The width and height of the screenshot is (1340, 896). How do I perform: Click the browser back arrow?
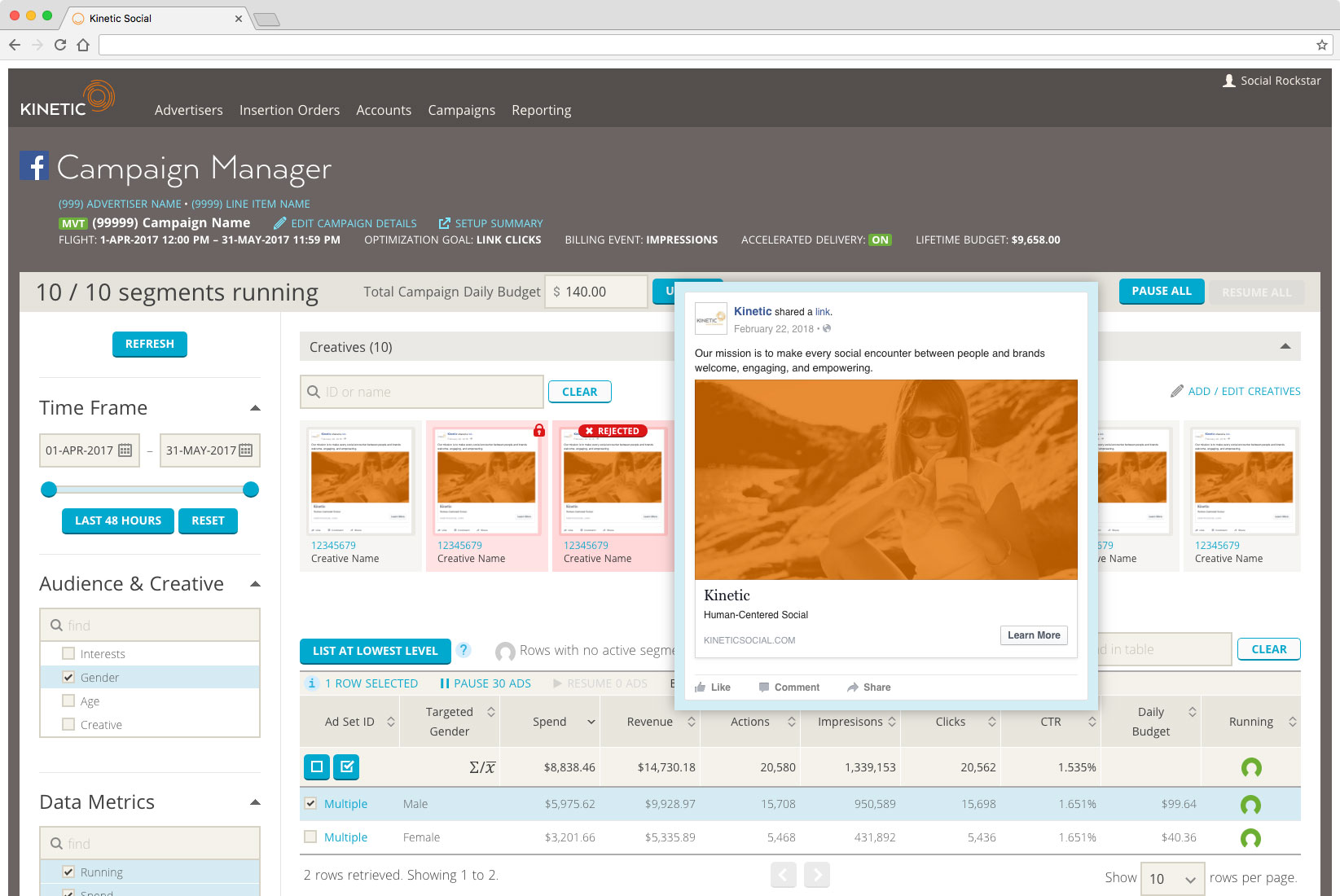tap(15, 45)
